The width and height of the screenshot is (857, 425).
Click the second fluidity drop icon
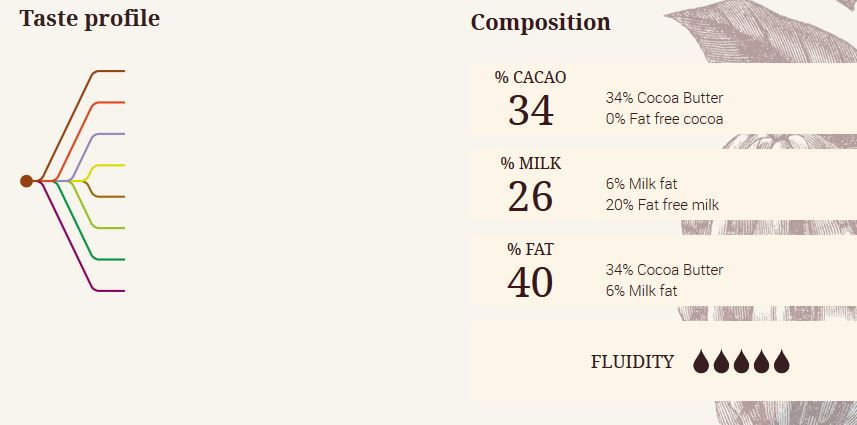pyautogui.click(x=721, y=362)
